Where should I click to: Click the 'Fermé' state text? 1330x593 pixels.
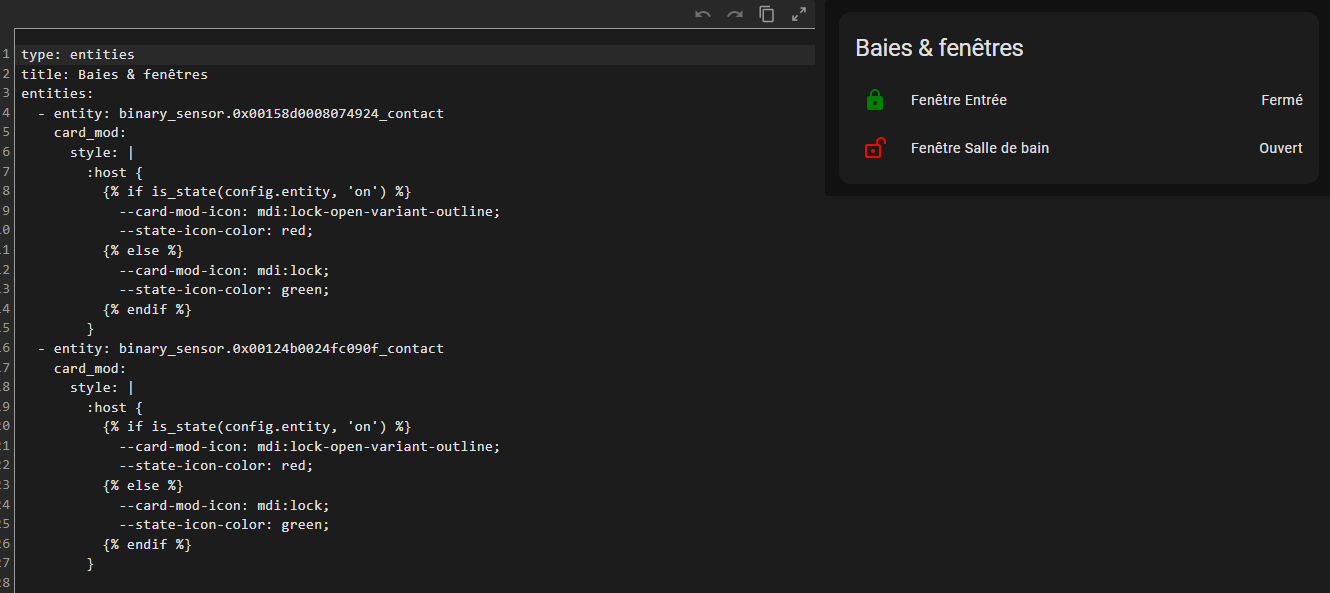(1281, 100)
